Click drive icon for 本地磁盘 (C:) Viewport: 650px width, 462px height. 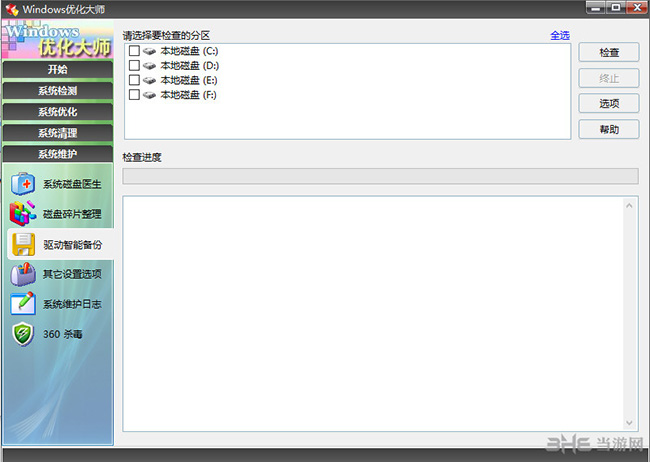(x=149, y=51)
